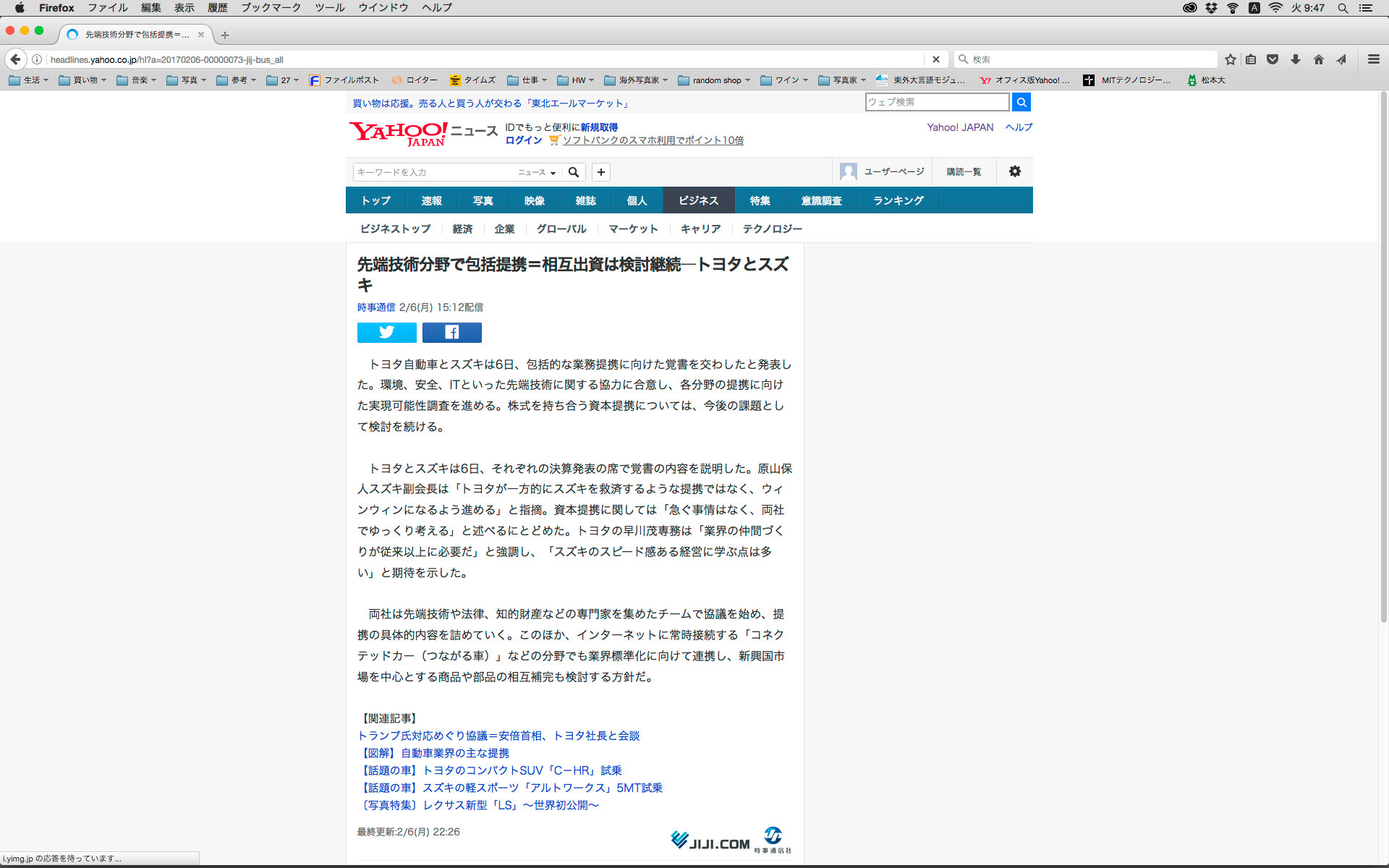Click the Firefox back arrow button
The image size is (1389, 868).
[x=16, y=59]
